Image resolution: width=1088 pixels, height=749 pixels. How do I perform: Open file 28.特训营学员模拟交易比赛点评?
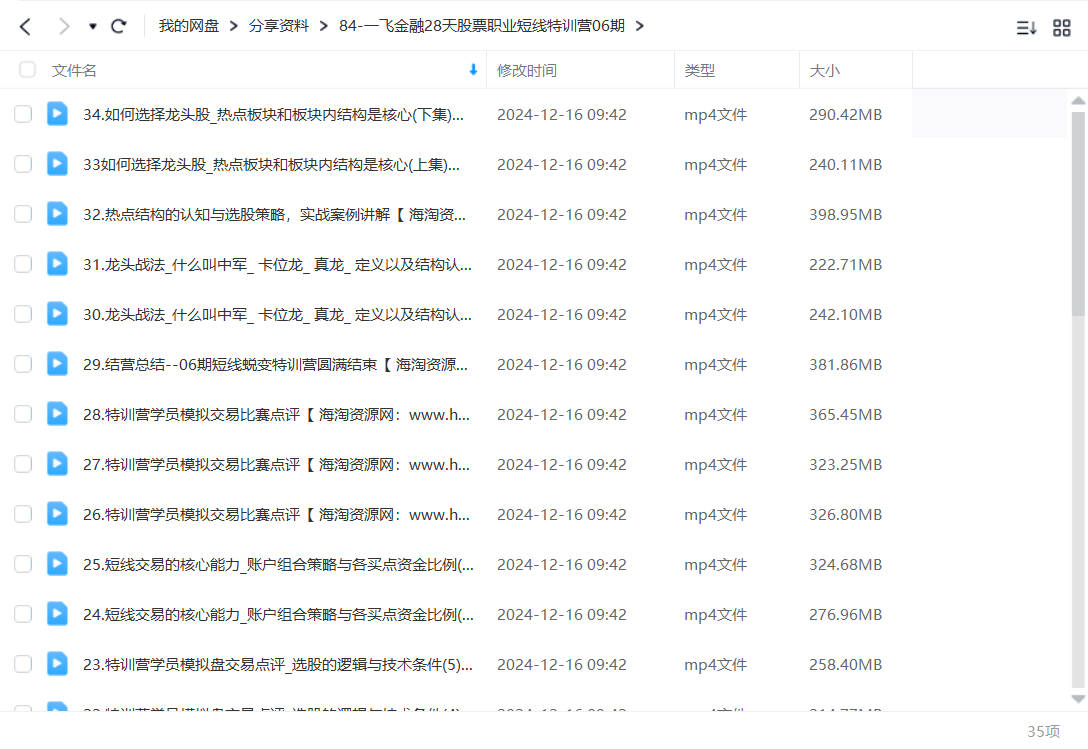pos(276,414)
